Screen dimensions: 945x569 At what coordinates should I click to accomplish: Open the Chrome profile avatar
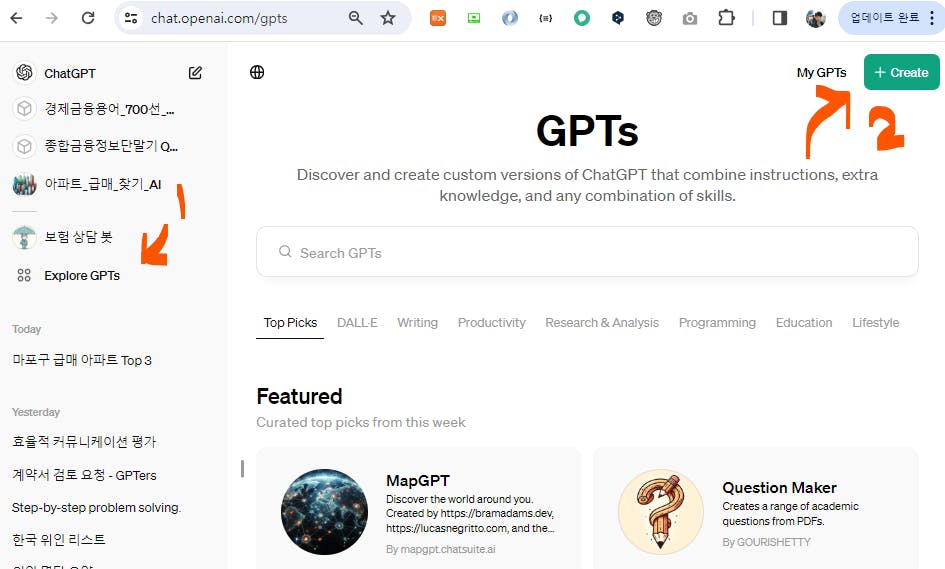click(815, 18)
